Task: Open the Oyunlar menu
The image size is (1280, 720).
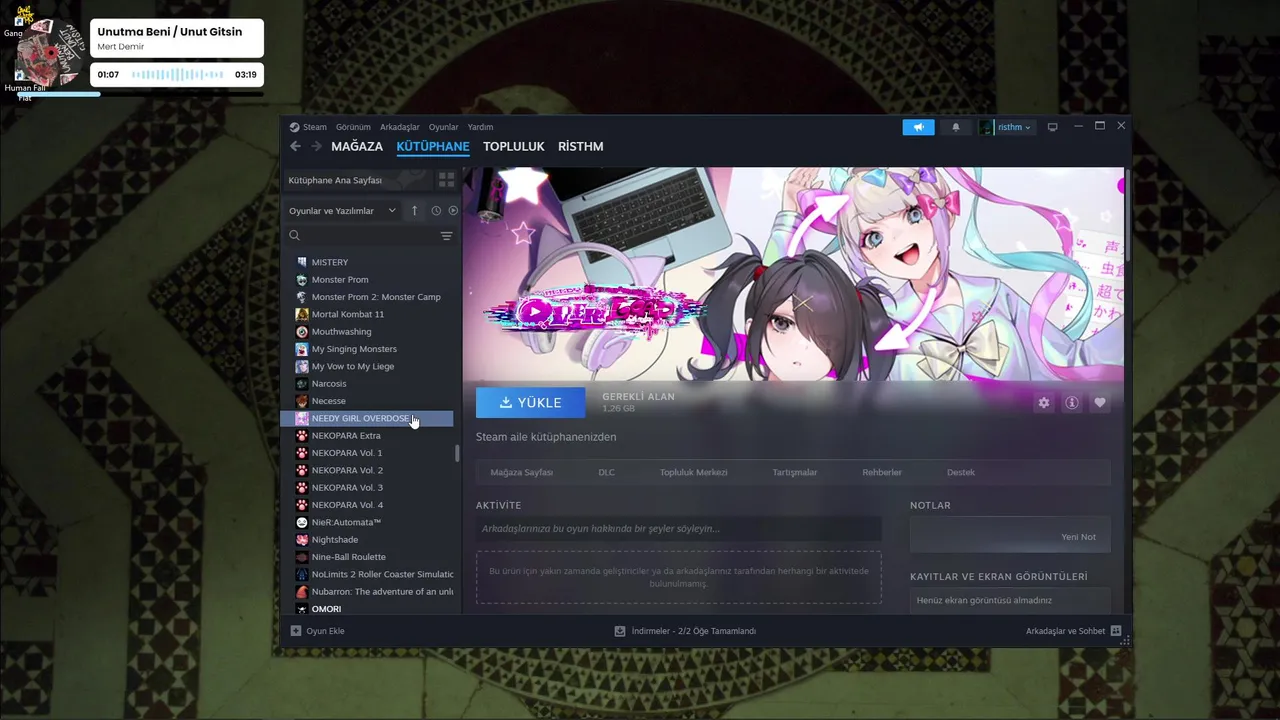Action: 443,127
